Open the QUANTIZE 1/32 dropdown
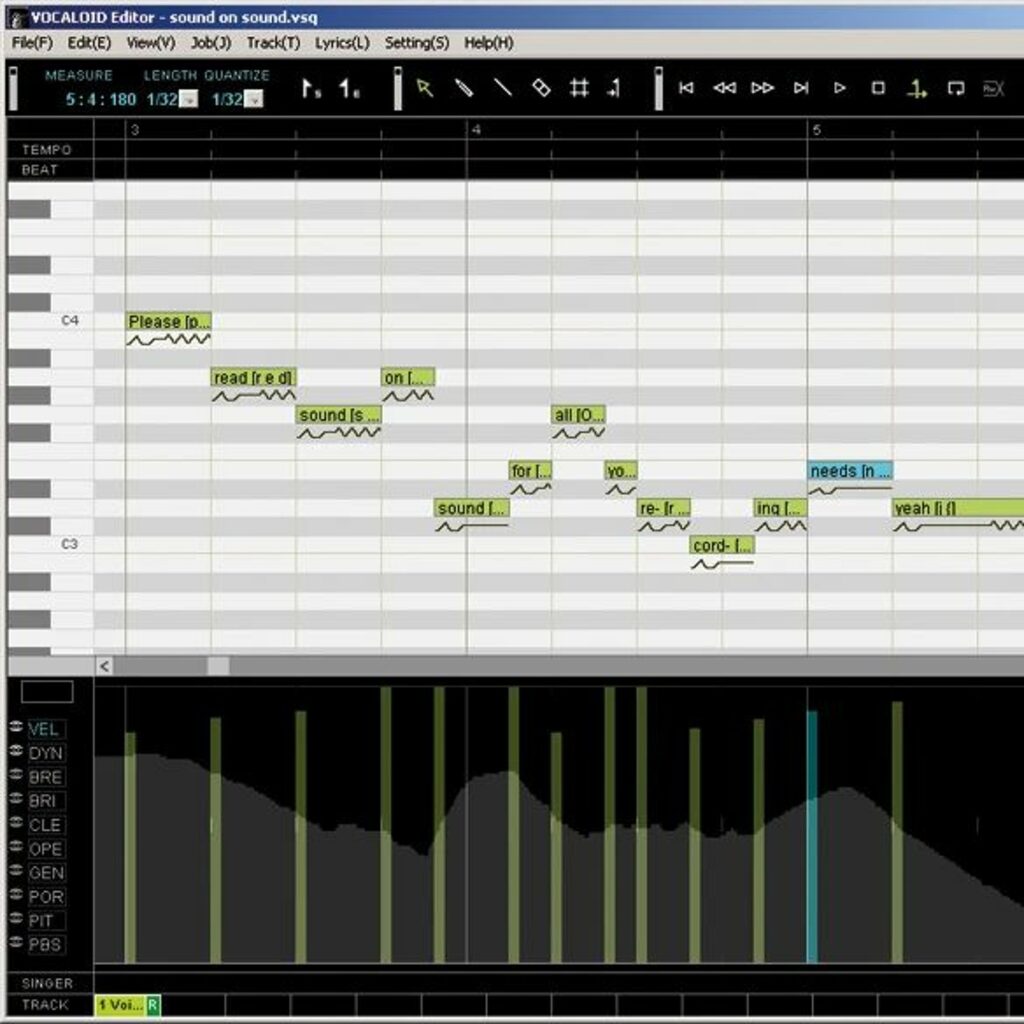 [254, 99]
